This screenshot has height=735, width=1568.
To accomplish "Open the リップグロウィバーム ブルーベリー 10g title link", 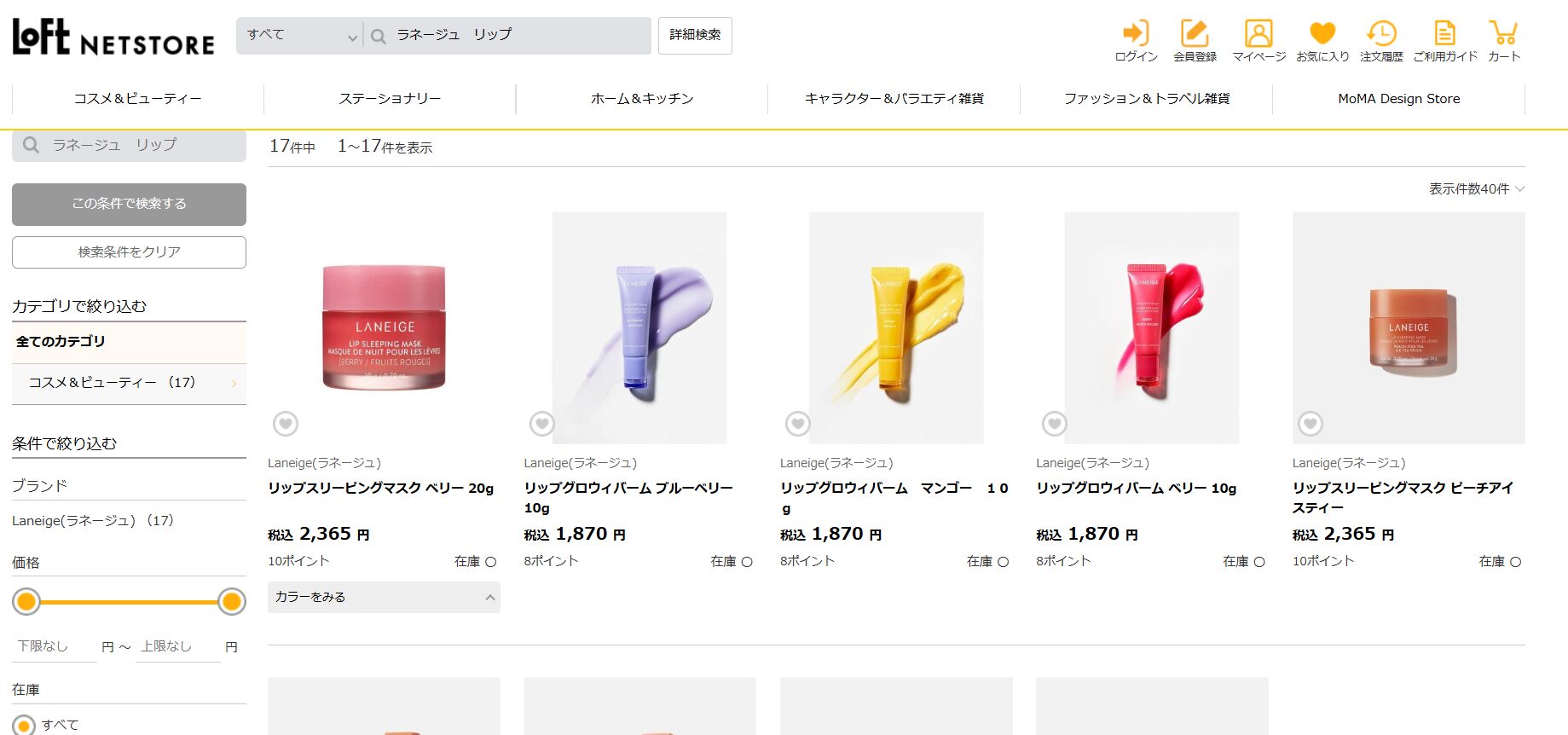I will click(x=628, y=498).
